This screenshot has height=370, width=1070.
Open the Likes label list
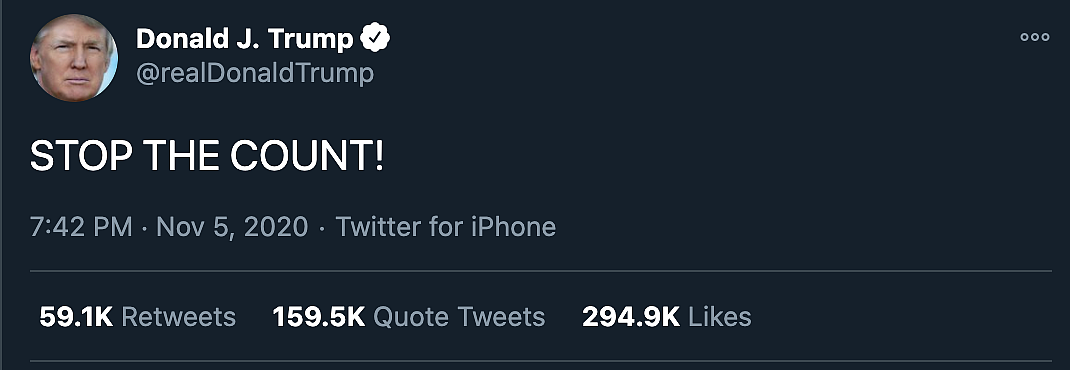[x=720, y=317]
